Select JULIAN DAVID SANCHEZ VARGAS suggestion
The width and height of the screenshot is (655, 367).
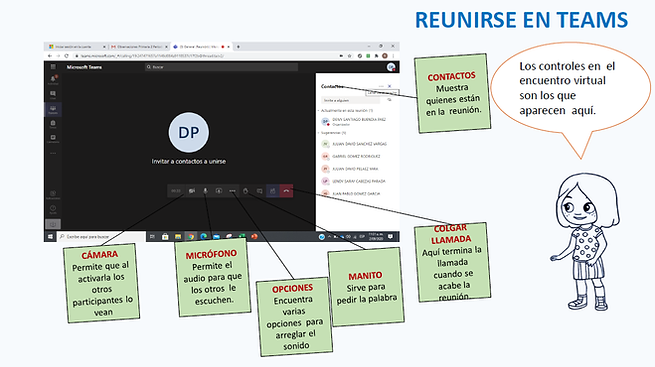click(x=354, y=144)
